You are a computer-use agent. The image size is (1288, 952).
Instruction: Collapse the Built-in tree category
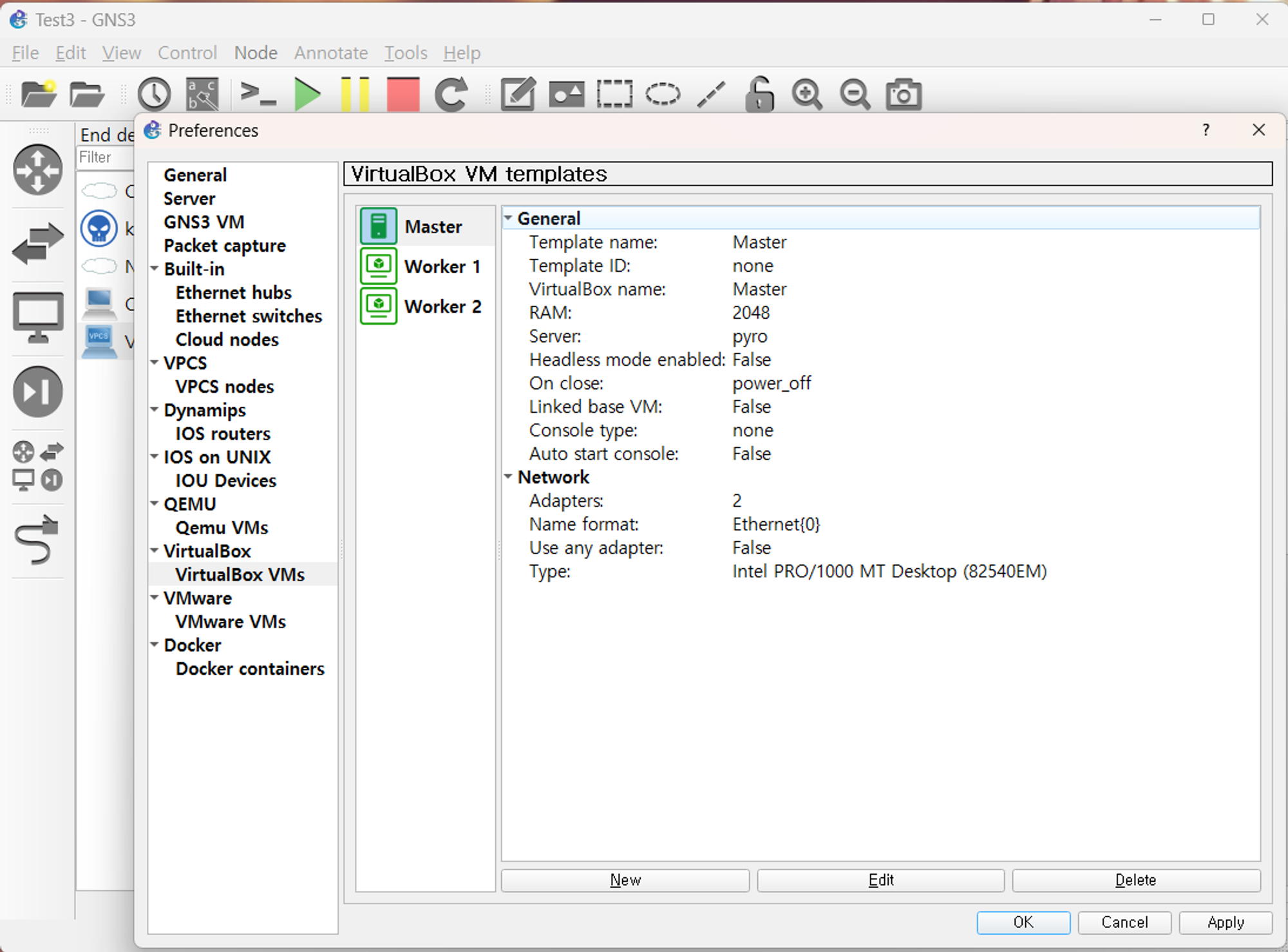(155, 269)
